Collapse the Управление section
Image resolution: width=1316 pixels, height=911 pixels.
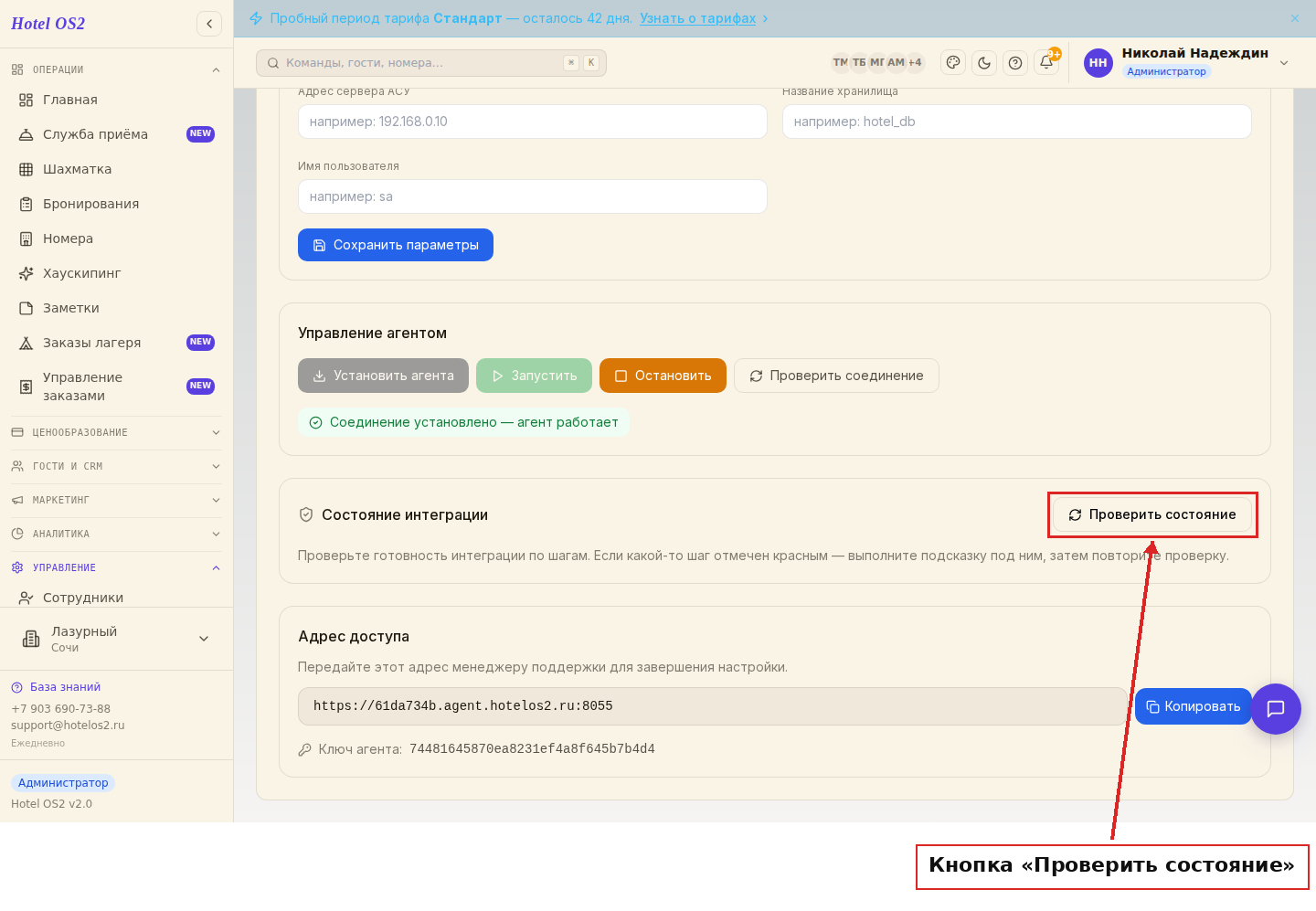tap(116, 567)
